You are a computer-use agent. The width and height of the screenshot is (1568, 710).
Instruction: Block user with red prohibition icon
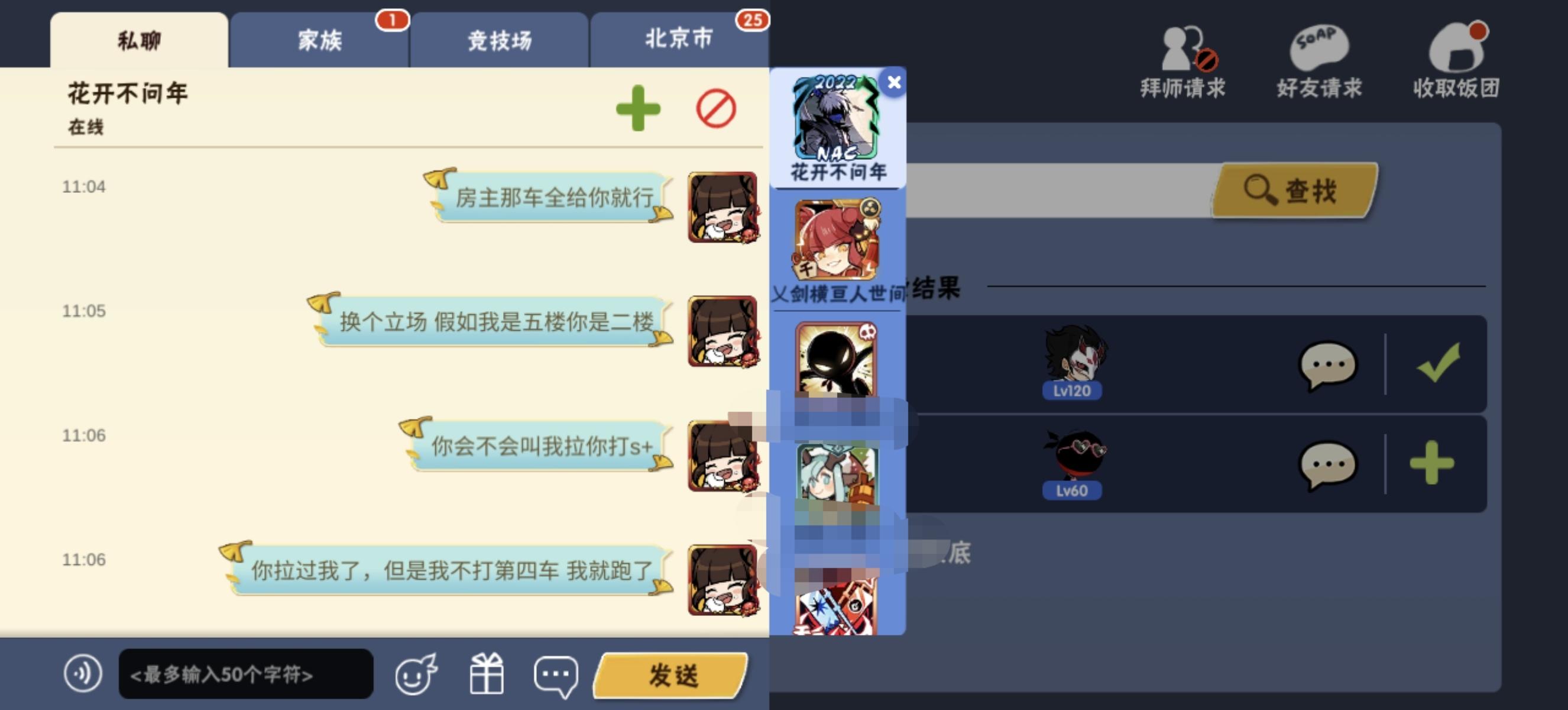(716, 108)
